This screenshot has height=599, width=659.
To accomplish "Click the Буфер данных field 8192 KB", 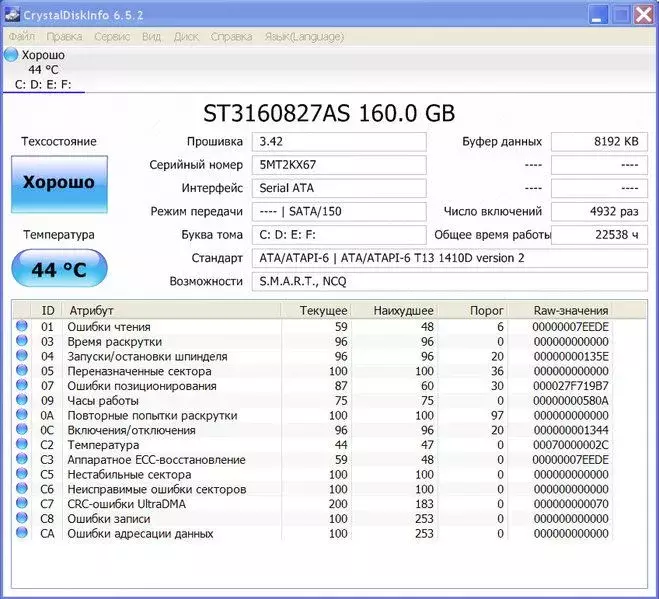I will pyautogui.click(x=599, y=142).
